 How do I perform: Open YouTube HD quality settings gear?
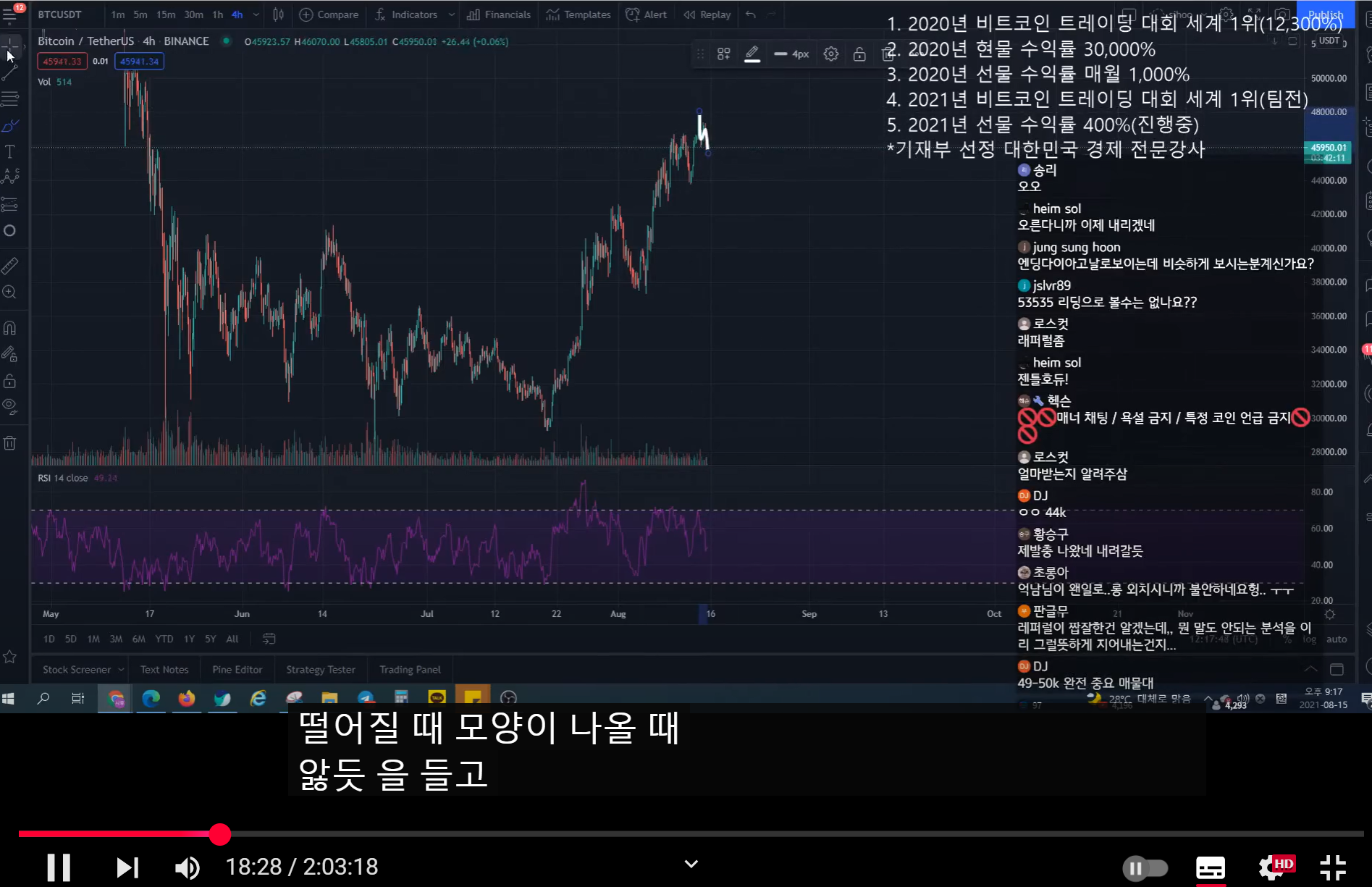1275,867
